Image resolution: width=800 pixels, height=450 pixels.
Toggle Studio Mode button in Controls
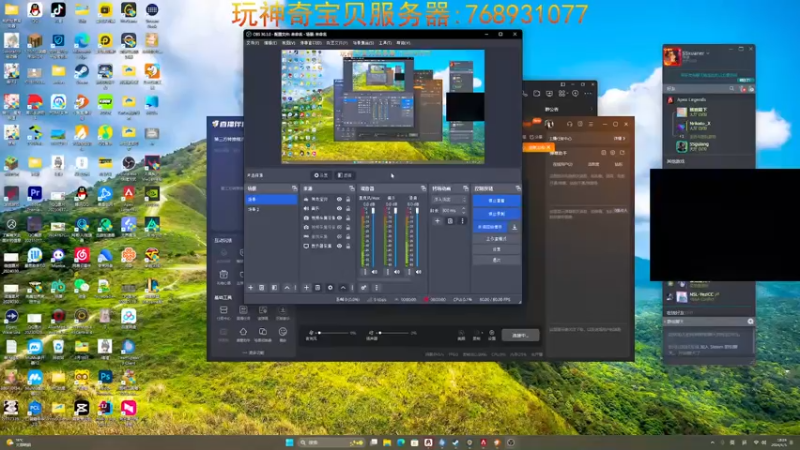(x=496, y=239)
